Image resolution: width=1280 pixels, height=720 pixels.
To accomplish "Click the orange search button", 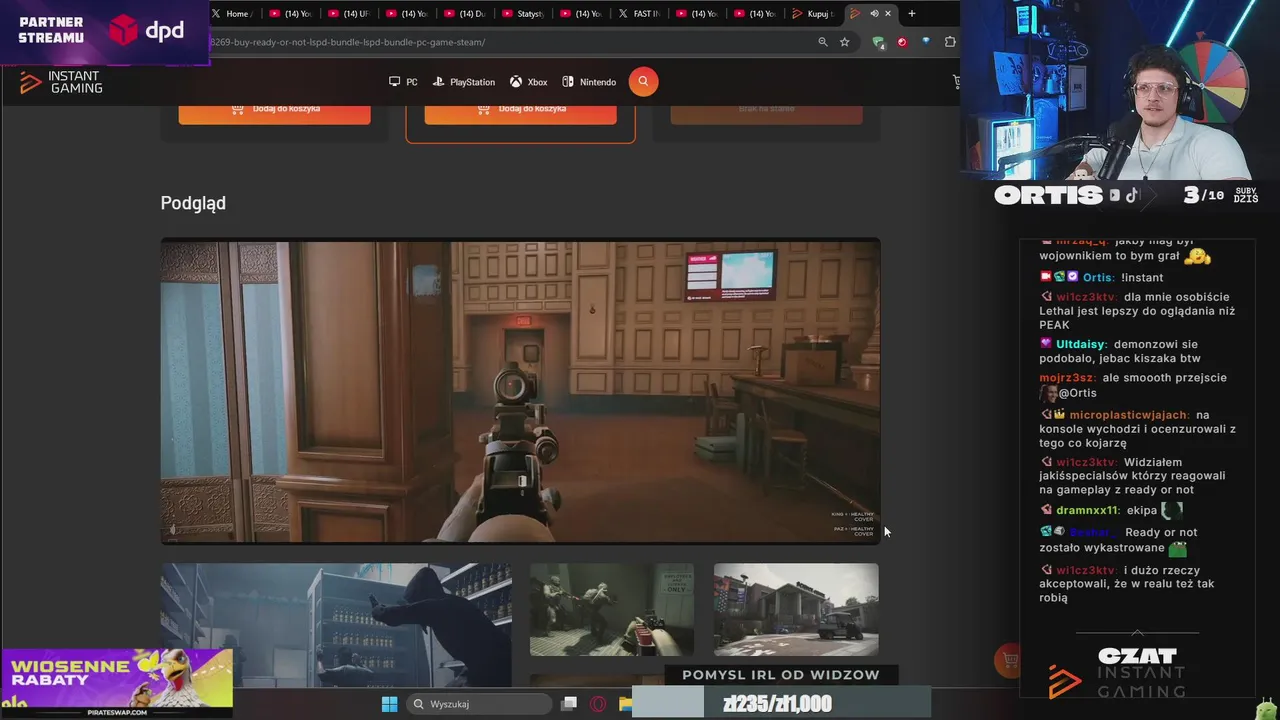I will (x=643, y=82).
